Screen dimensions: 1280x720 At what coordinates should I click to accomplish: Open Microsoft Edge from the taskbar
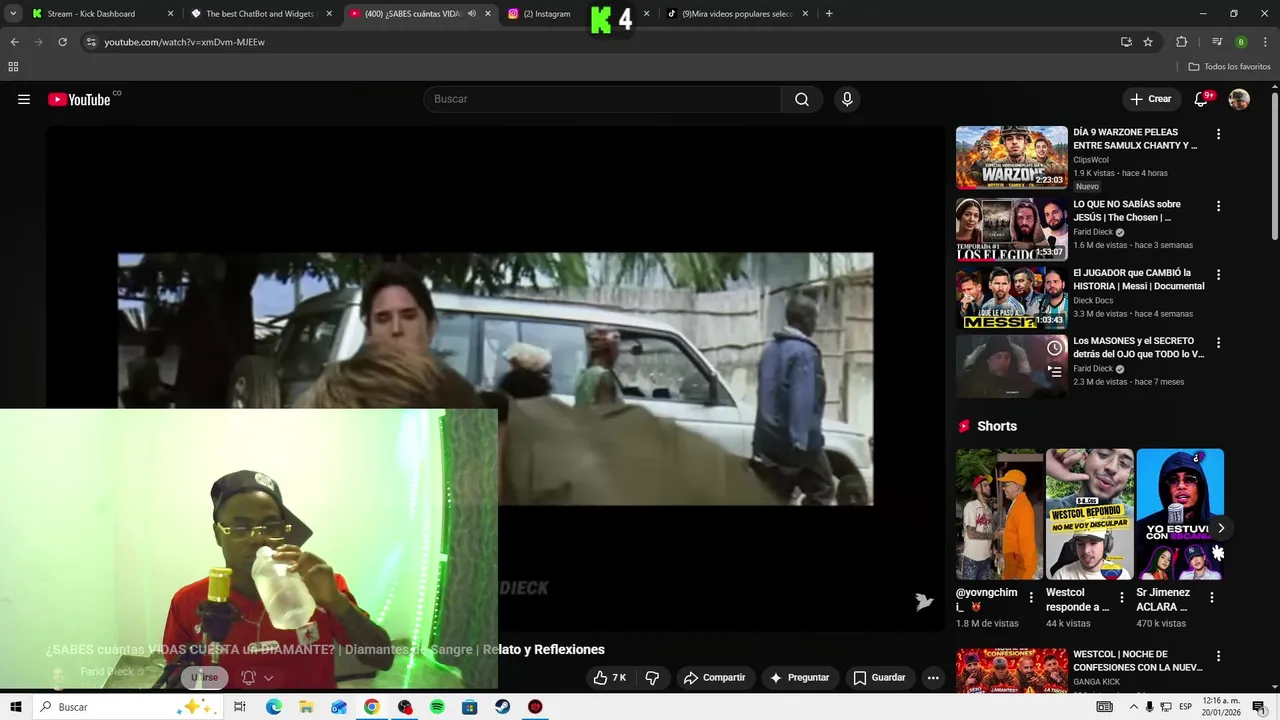[x=274, y=707]
